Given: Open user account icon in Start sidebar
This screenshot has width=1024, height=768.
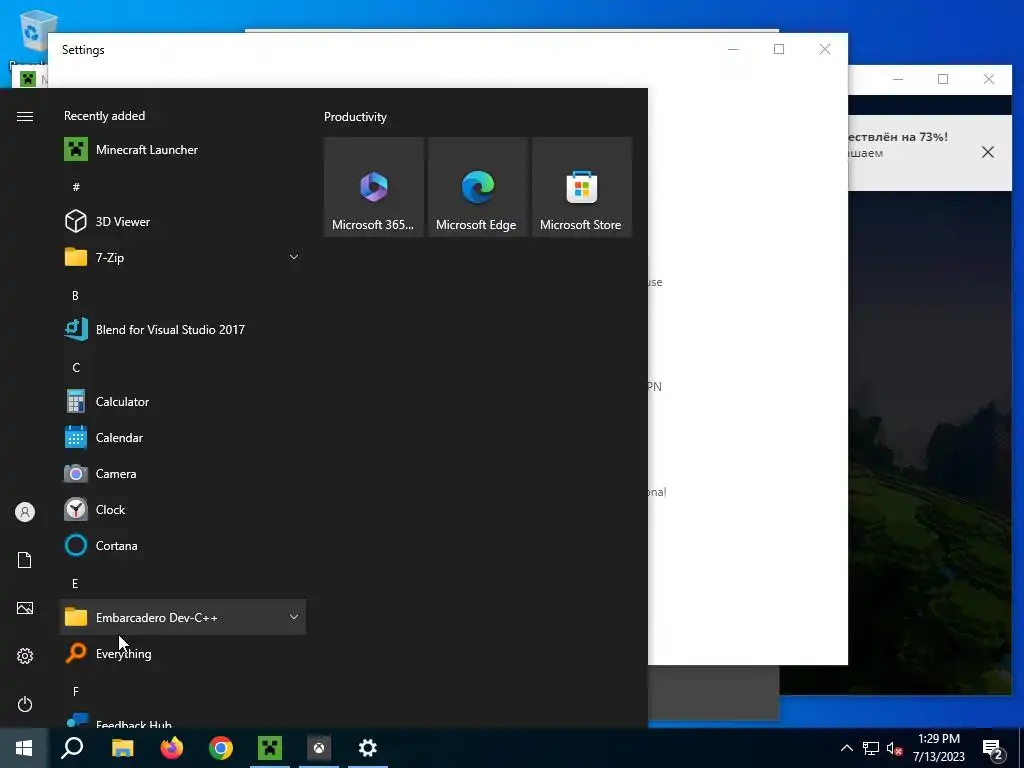Looking at the screenshot, I should [x=25, y=512].
